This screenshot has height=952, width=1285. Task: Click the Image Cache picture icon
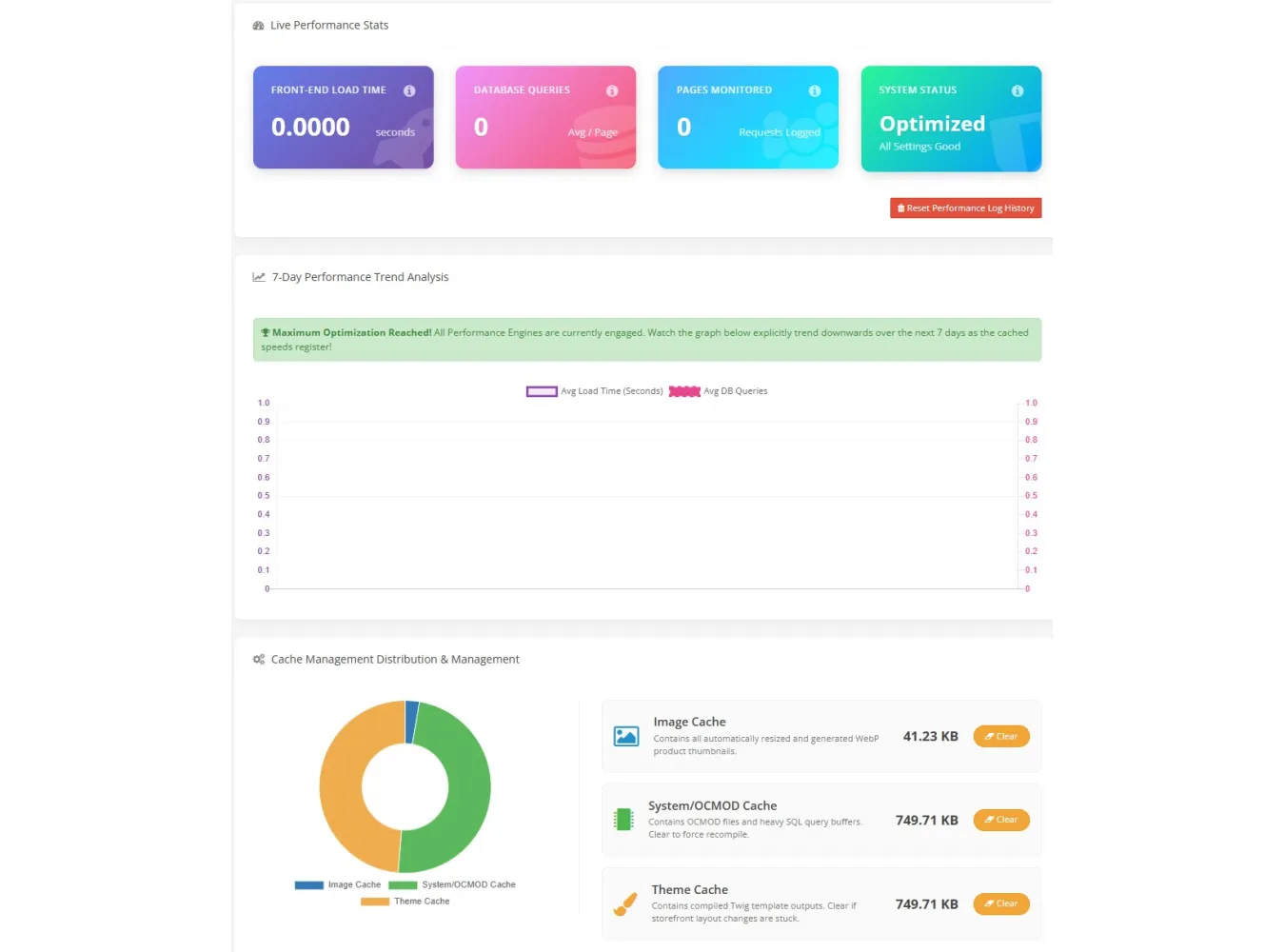click(x=626, y=736)
